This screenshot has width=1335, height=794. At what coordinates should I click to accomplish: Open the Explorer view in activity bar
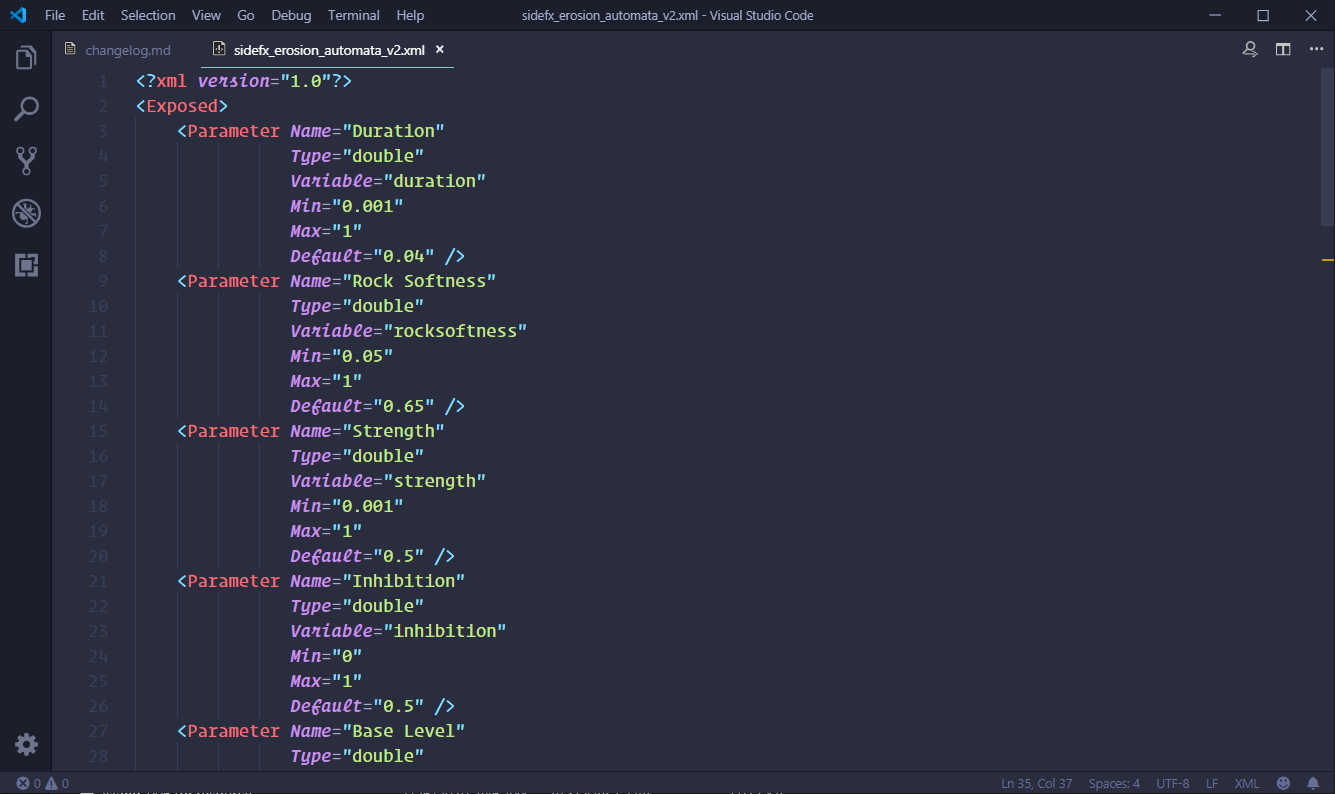point(26,58)
